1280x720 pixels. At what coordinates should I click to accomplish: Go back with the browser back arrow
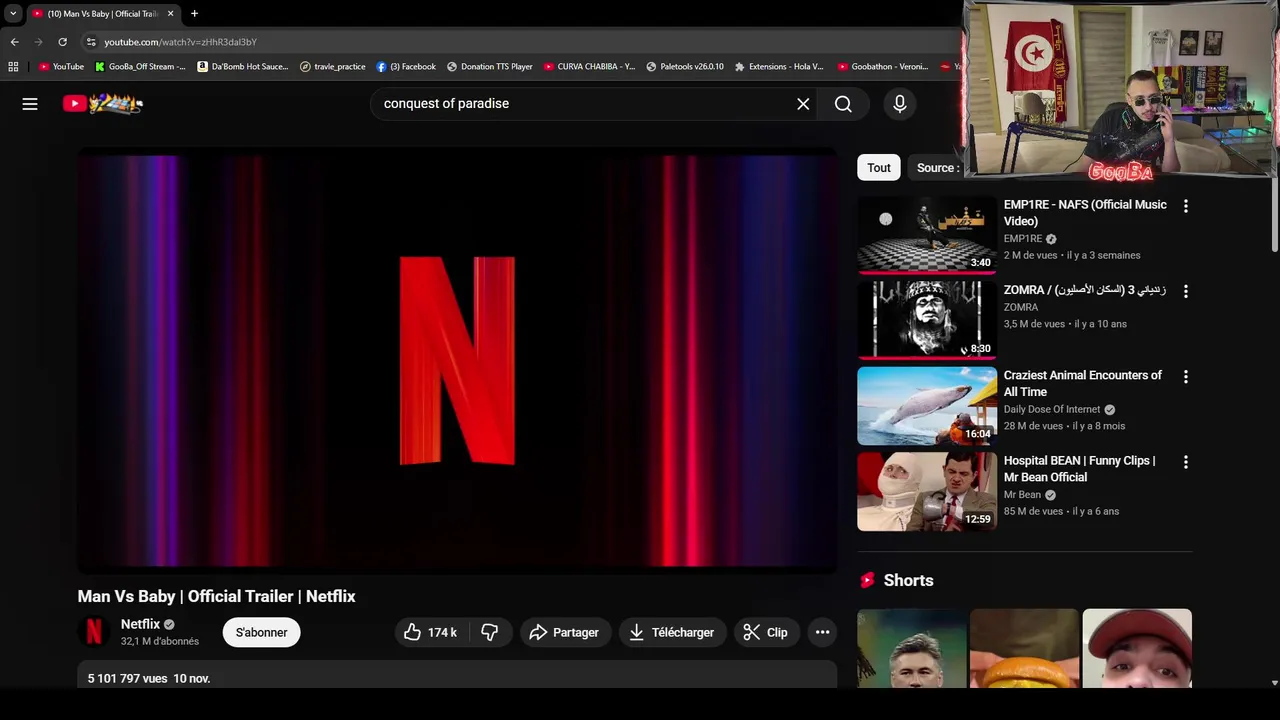14,42
